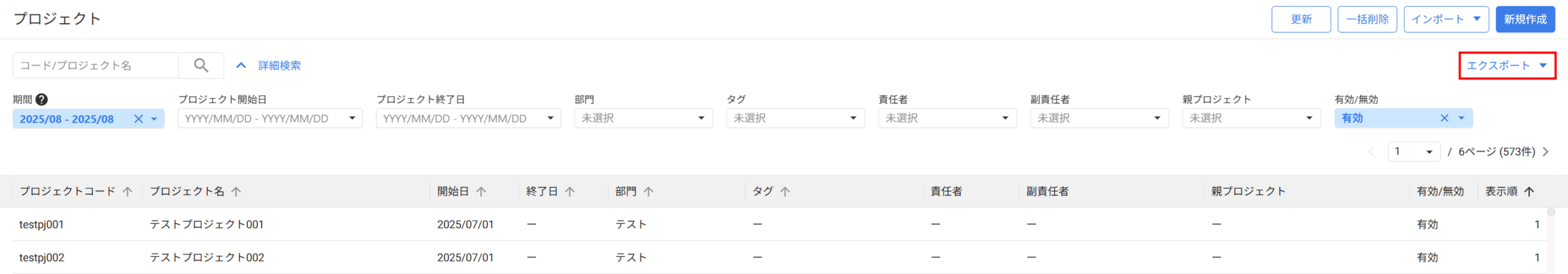
Task: Open the エクスポート dropdown
Action: pyautogui.click(x=1507, y=66)
